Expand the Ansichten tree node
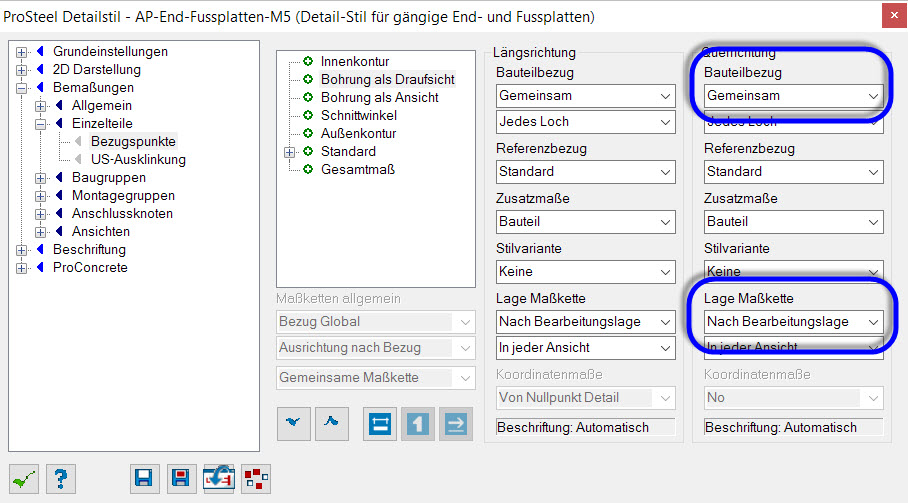 pyautogui.click(x=40, y=232)
